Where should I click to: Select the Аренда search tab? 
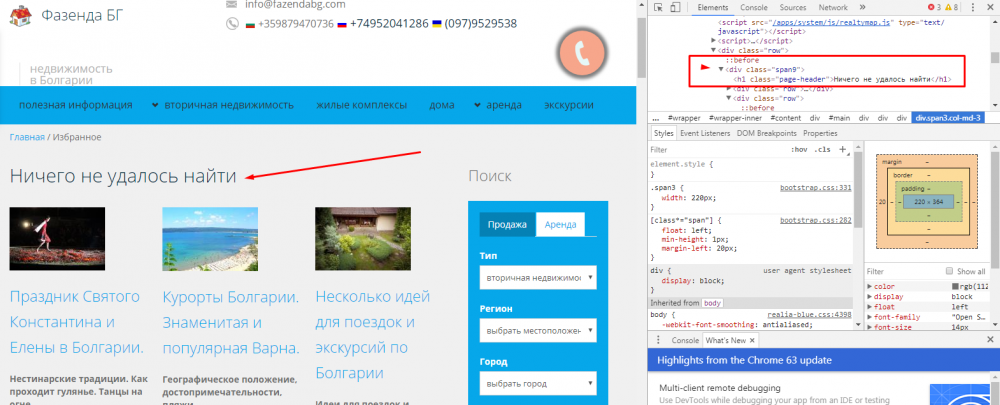point(561,225)
